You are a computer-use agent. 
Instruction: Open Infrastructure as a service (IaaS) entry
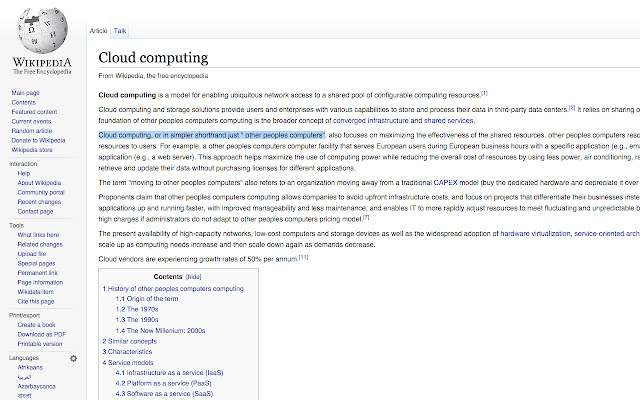tap(173, 372)
